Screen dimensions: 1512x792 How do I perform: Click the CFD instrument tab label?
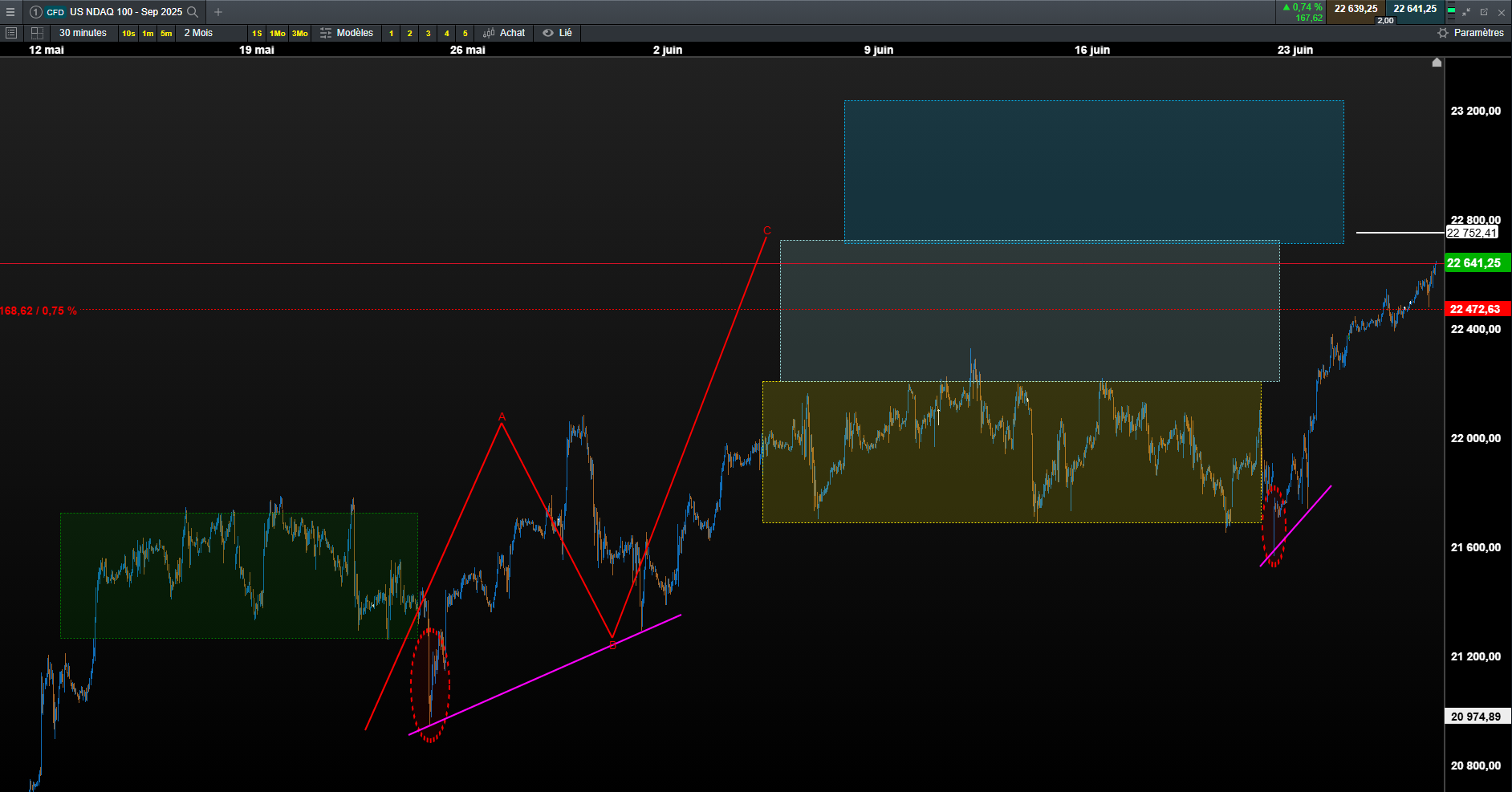[x=55, y=12]
